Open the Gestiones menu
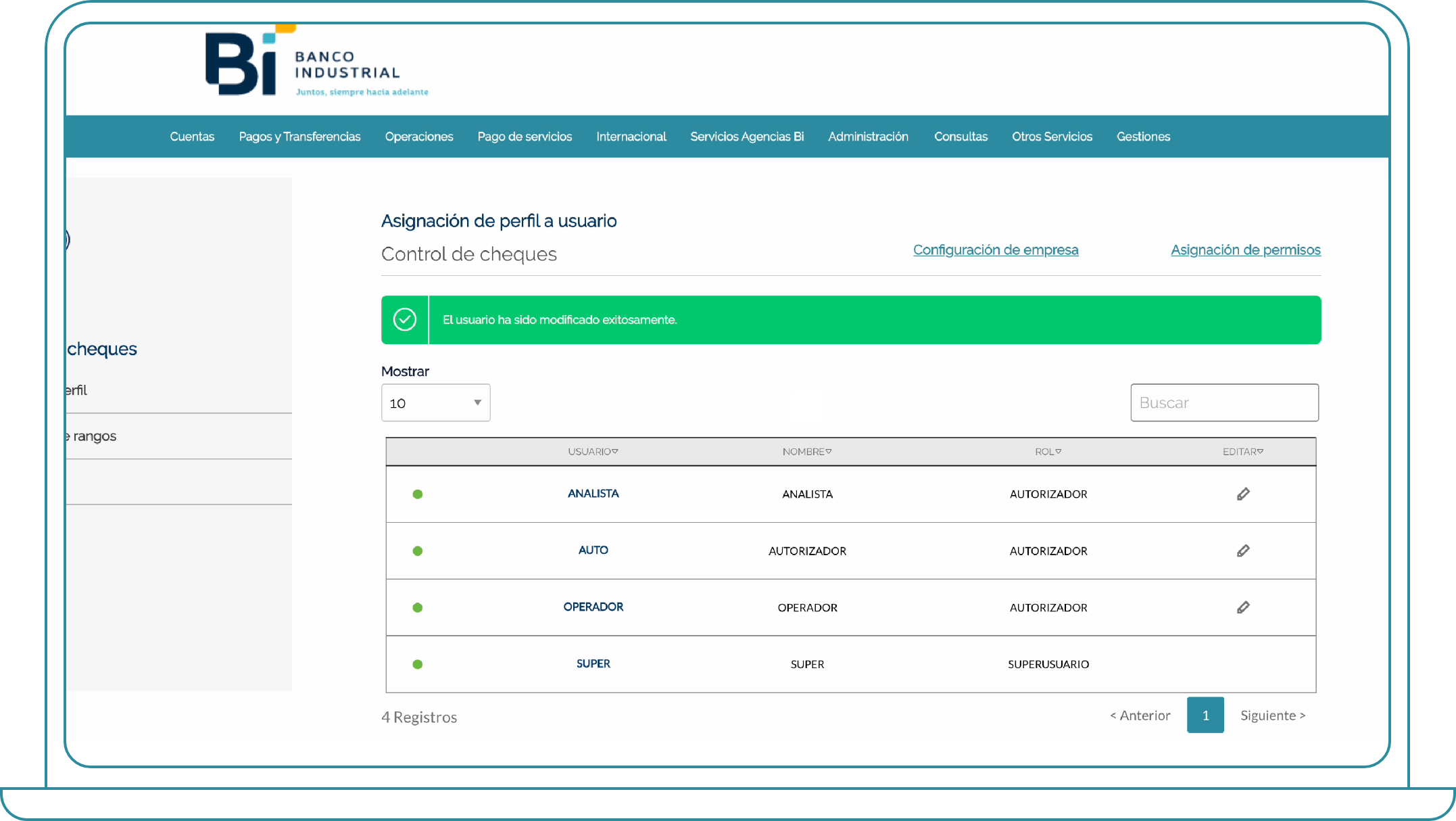Screen dimensions: 1456x821 coord(1143,137)
